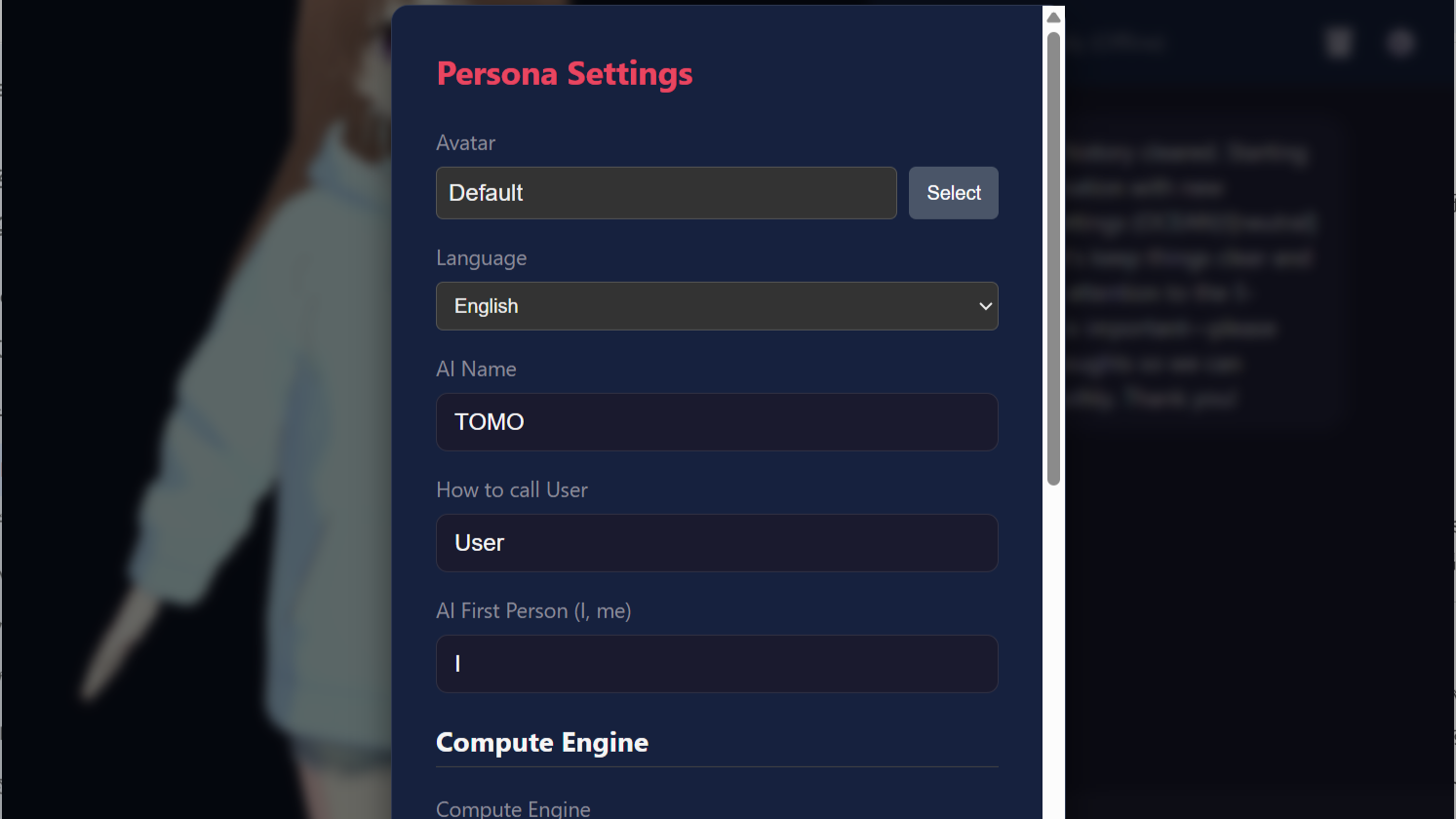Click the Persona Settings heading

pyautogui.click(x=565, y=74)
